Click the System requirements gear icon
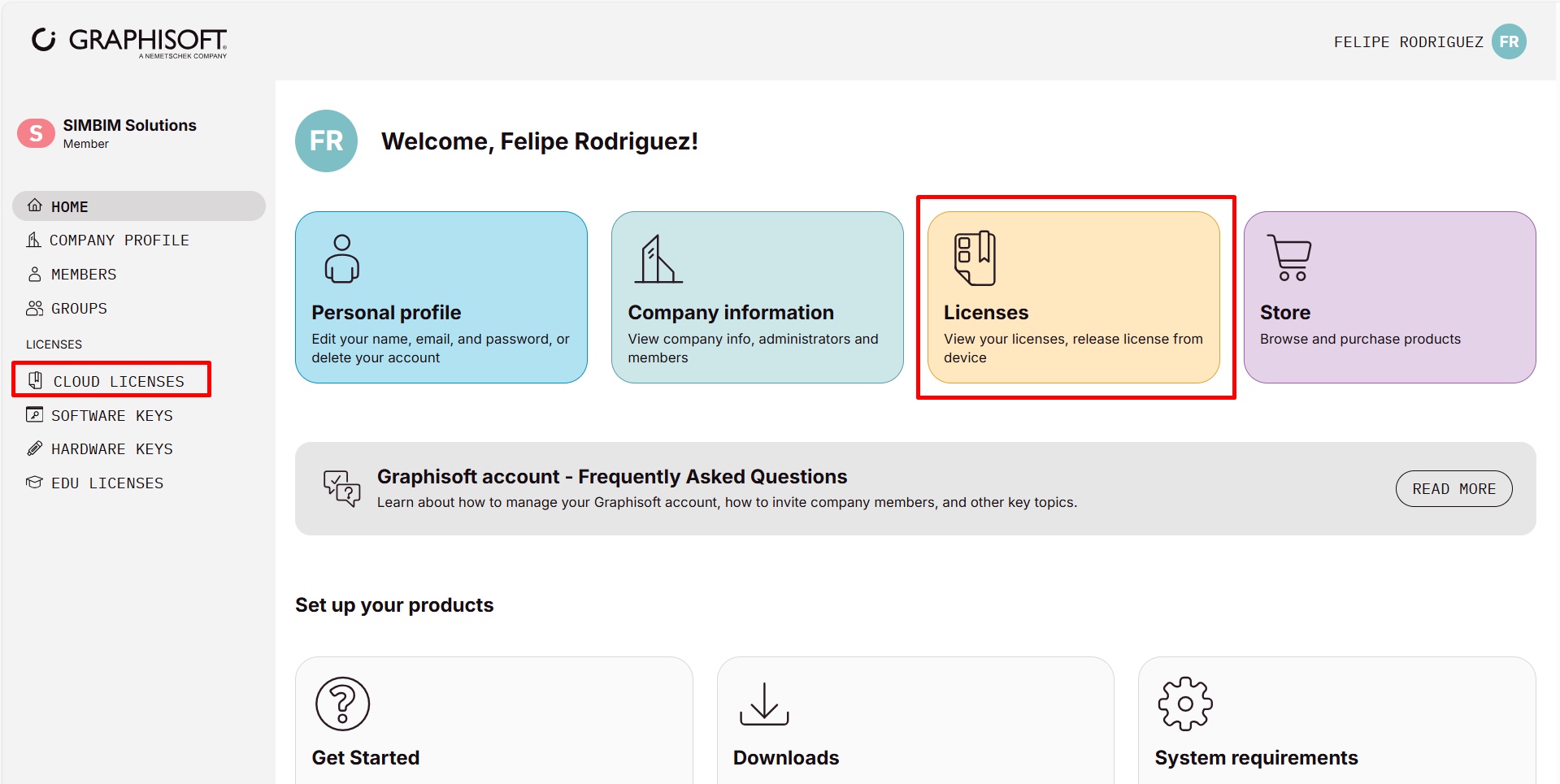 1184,704
